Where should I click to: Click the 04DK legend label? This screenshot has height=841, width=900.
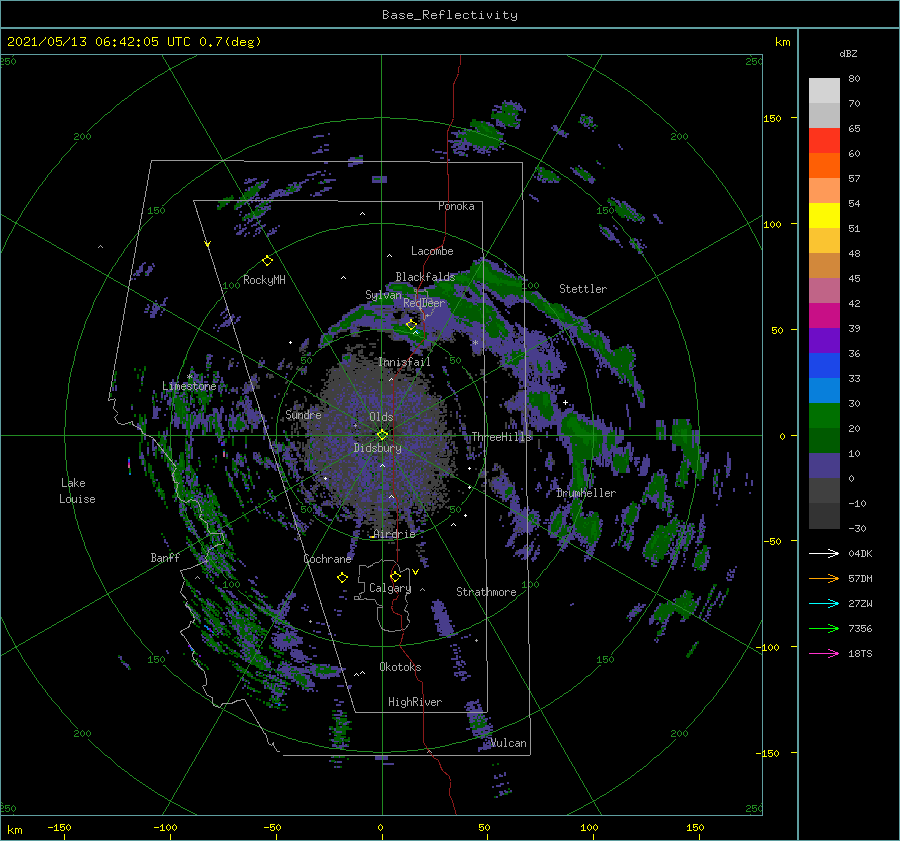pyautogui.click(x=860, y=553)
